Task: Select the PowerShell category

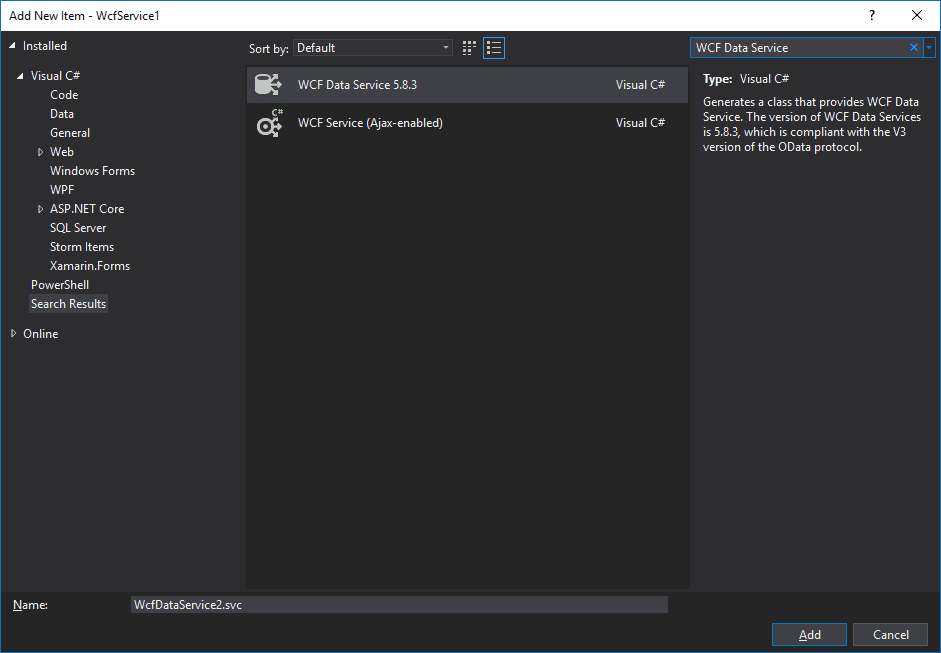Action: tap(60, 285)
